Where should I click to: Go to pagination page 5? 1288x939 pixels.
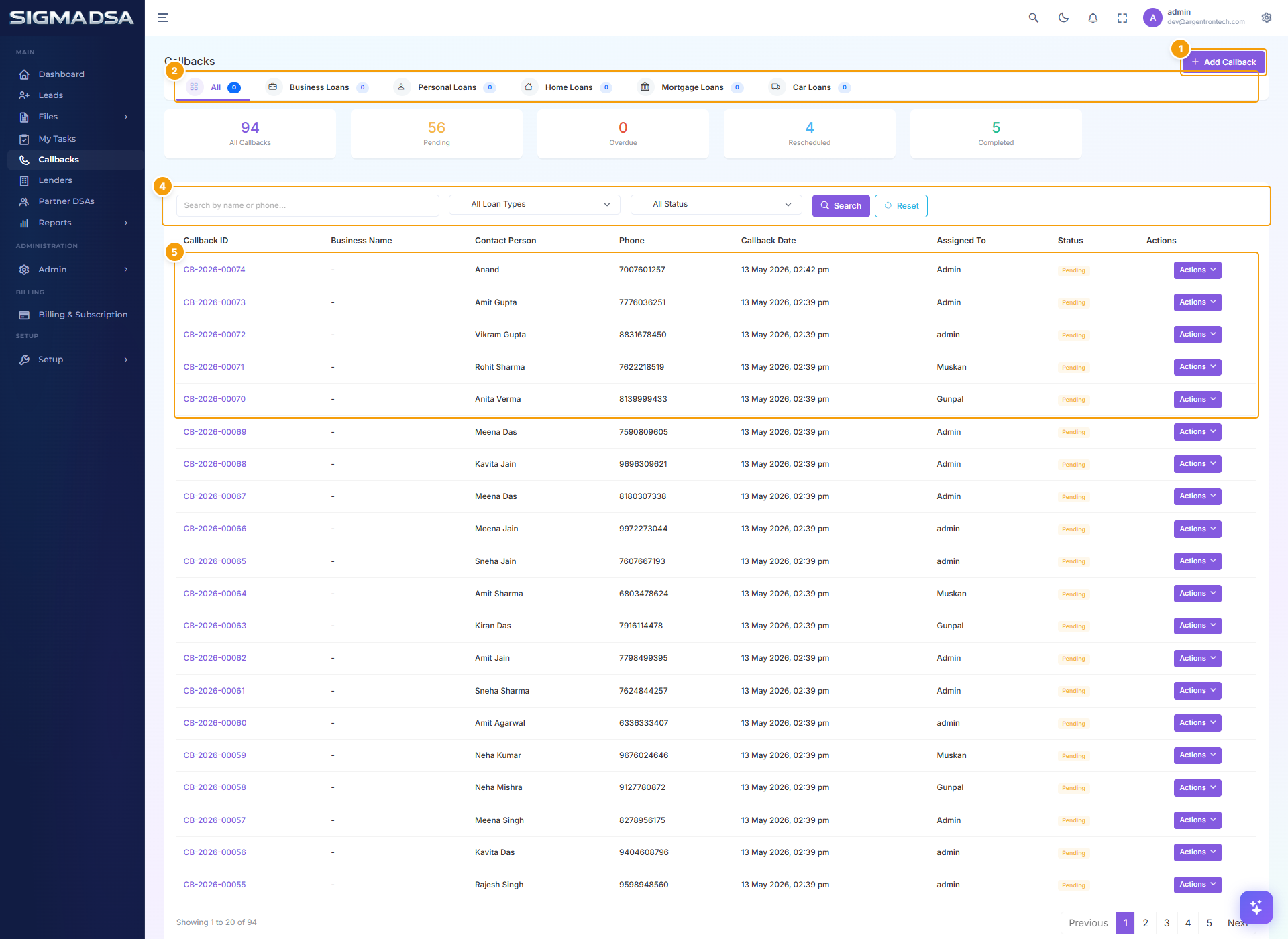1209,923
